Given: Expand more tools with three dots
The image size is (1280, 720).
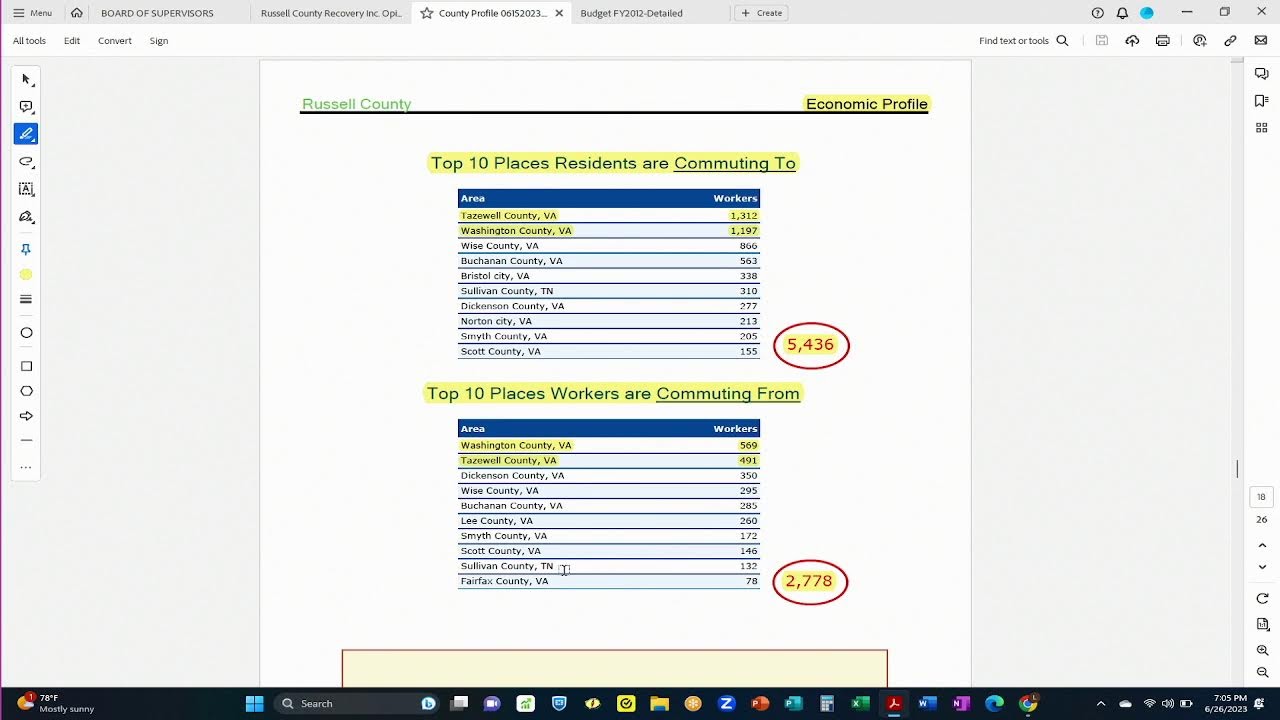Looking at the screenshot, I should pos(26,467).
